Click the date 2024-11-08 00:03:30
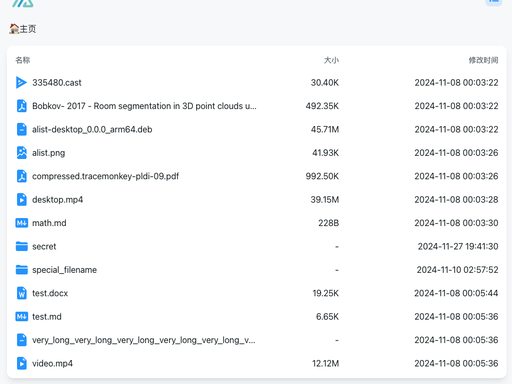 456,223
